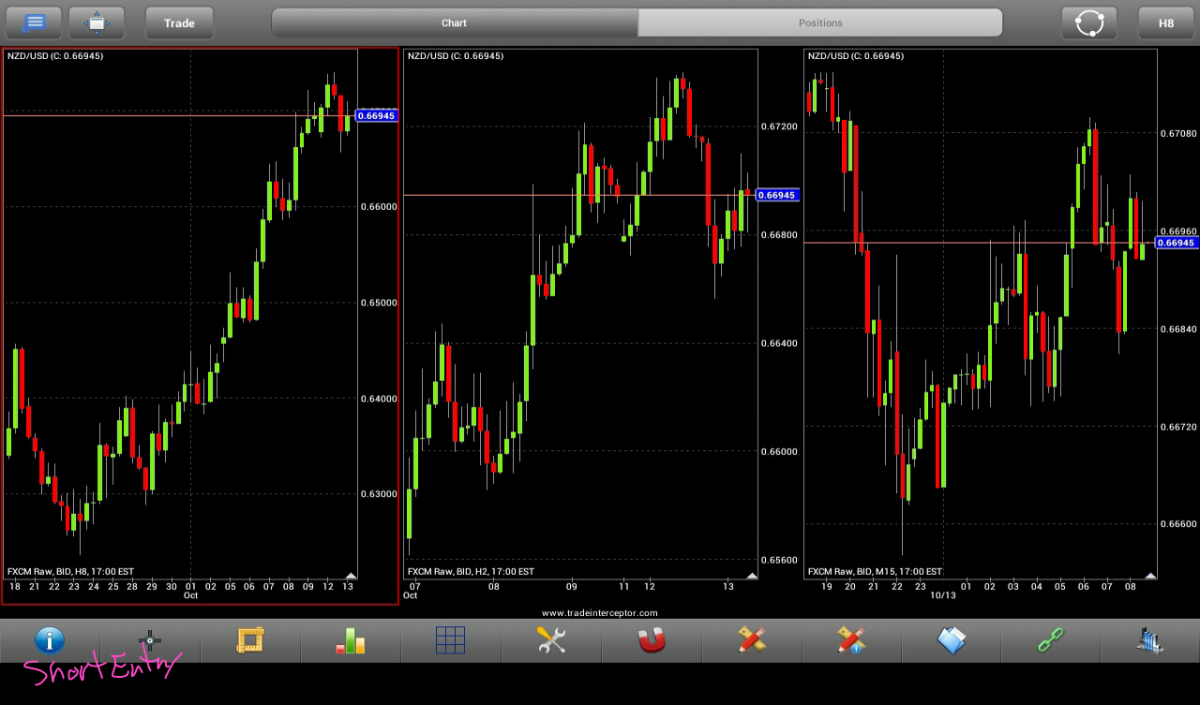Toggle the blue grid layout icon
1200x705 pixels.
[x=450, y=640]
